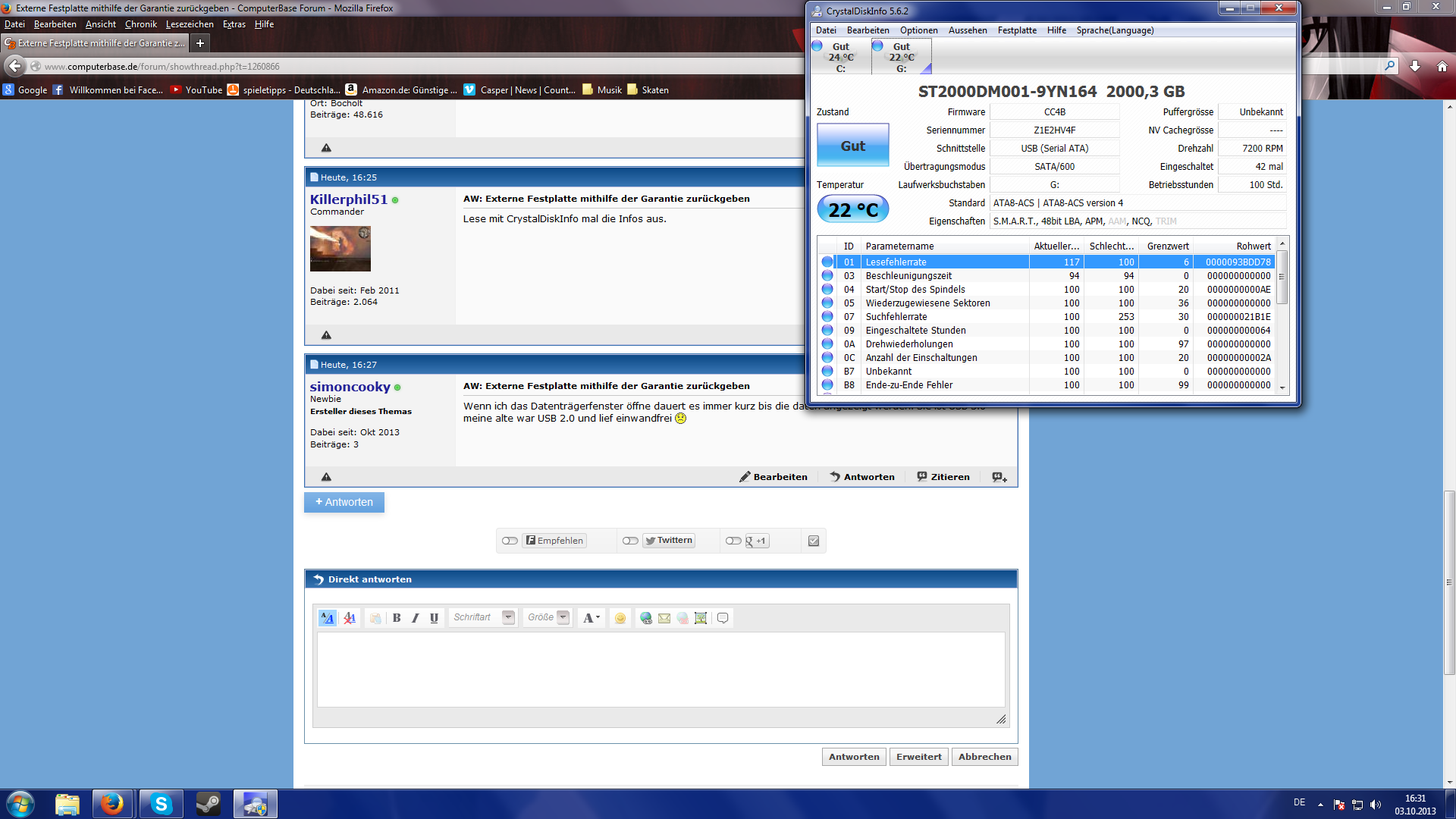This screenshot has height=819, width=1456.
Task: Apply underline formatting in editor
Action: point(434,618)
